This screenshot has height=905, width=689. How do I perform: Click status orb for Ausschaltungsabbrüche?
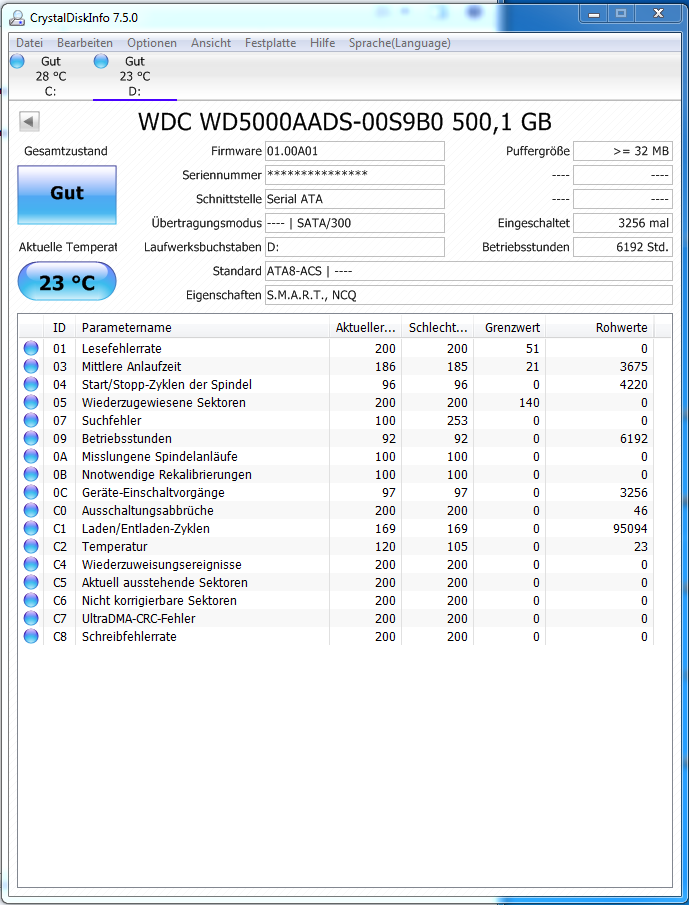pyautogui.click(x=31, y=510)
